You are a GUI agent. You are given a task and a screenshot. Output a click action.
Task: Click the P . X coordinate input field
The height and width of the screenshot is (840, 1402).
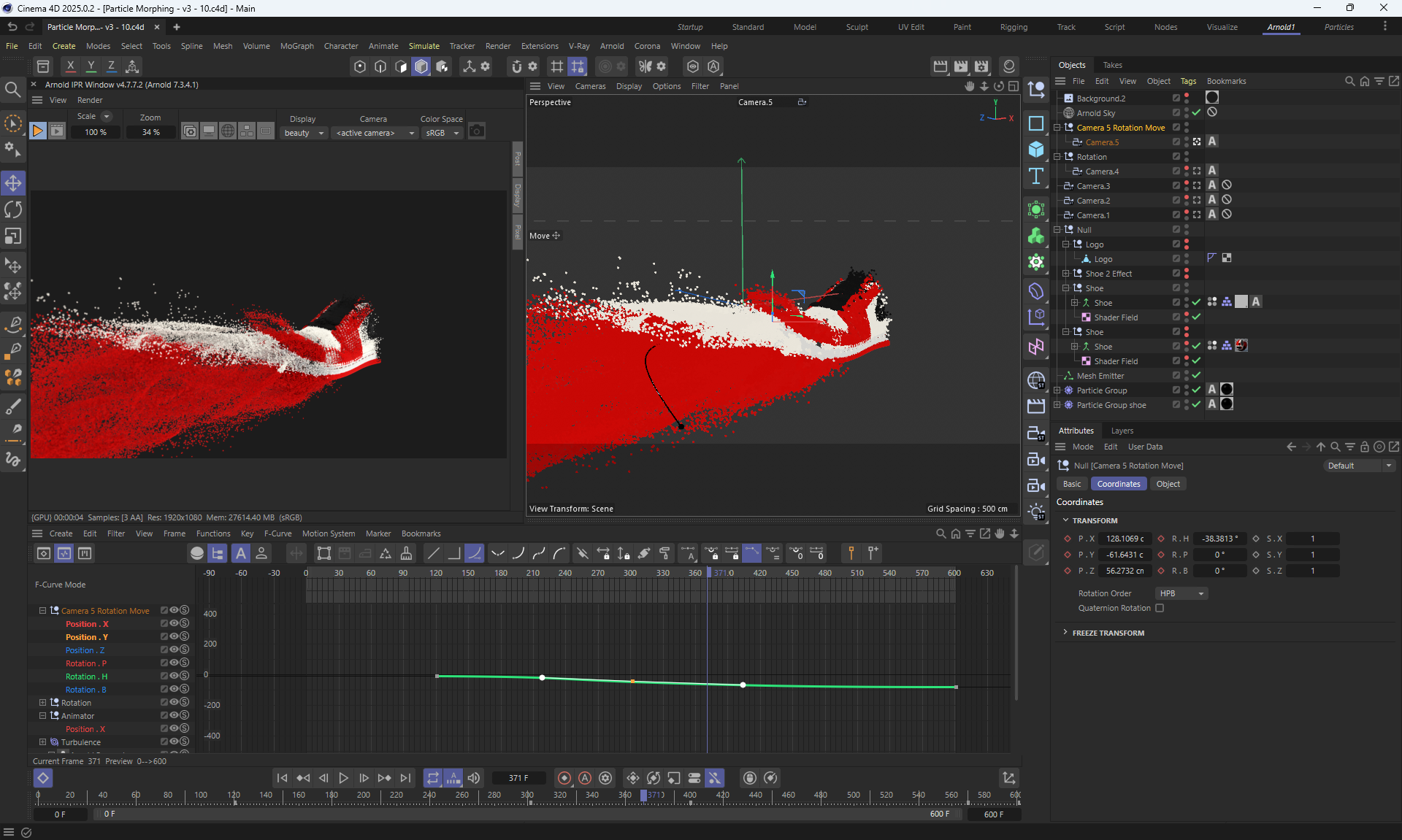1125,539
